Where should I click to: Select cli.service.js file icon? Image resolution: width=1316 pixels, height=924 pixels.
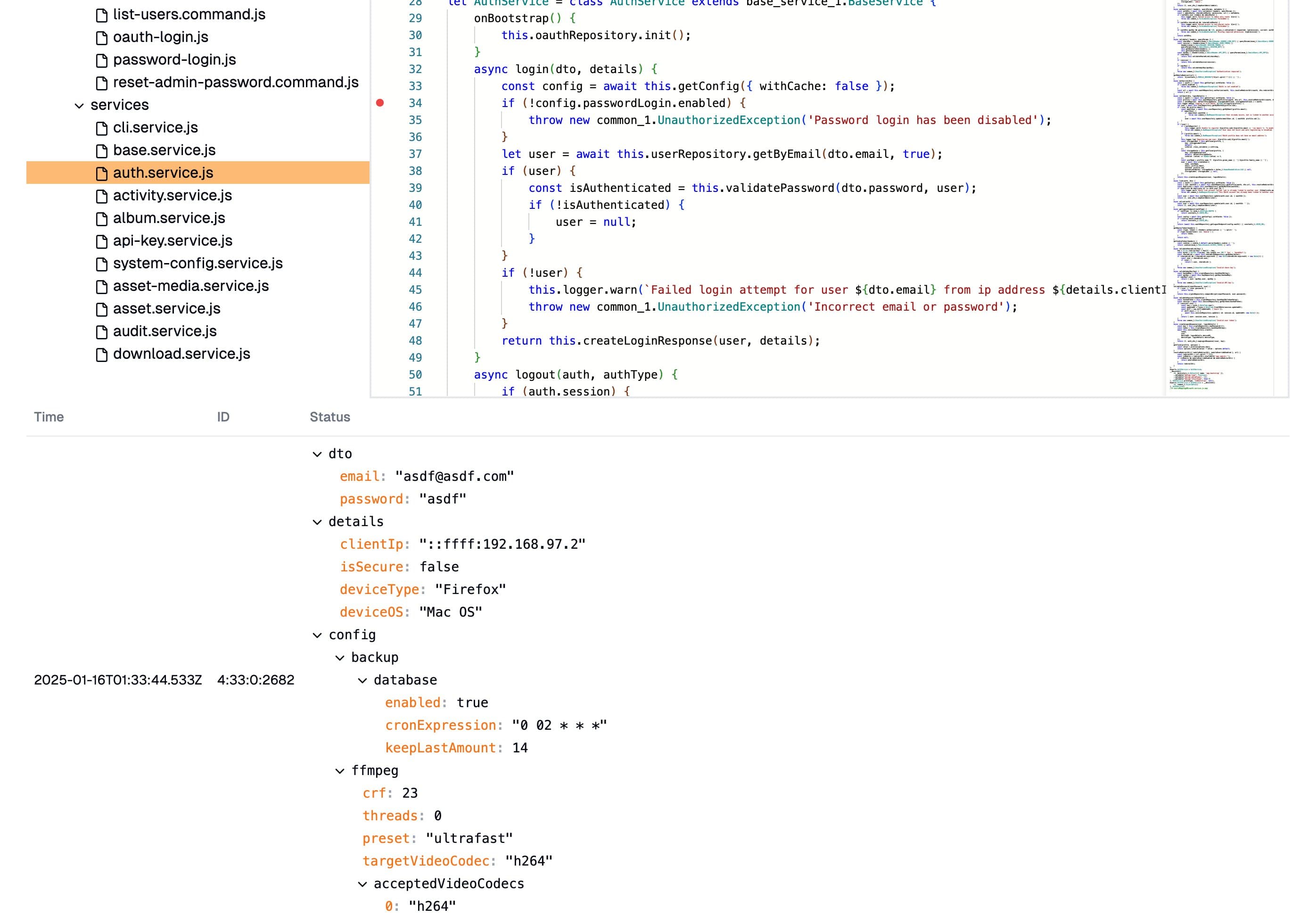101,128
